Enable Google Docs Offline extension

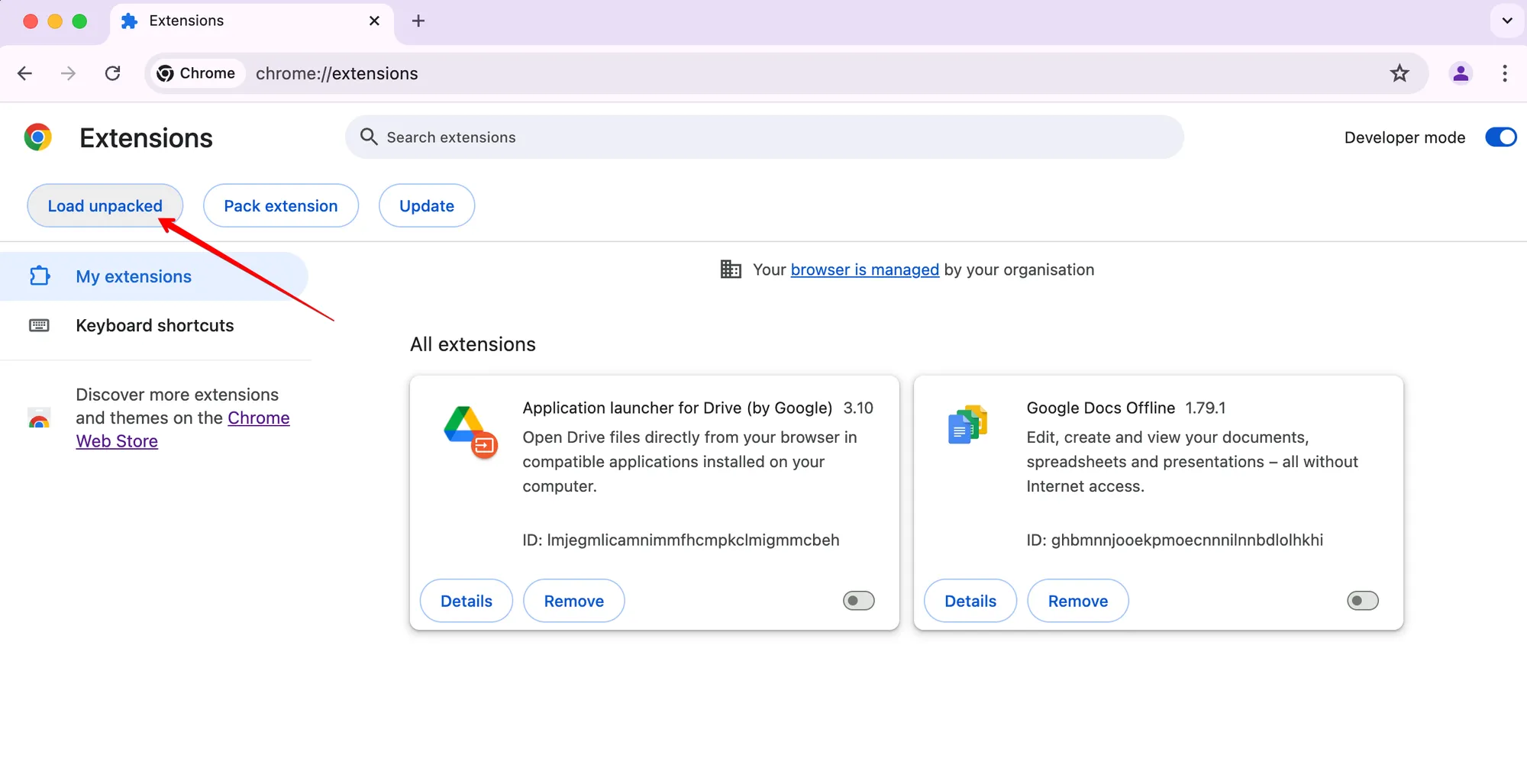[1362, 601]
